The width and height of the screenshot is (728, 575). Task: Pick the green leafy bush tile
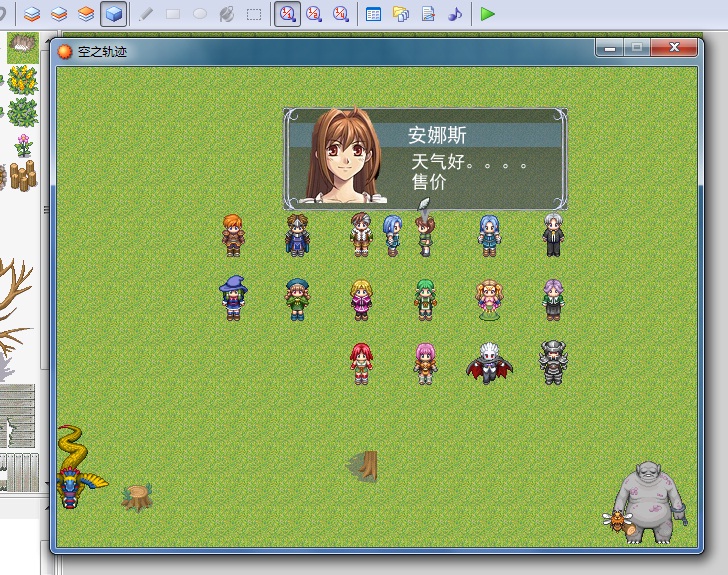pos(22,112)
